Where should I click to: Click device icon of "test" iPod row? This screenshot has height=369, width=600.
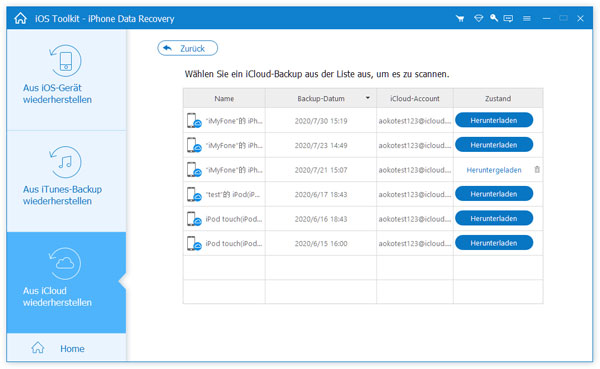(194, 194)
